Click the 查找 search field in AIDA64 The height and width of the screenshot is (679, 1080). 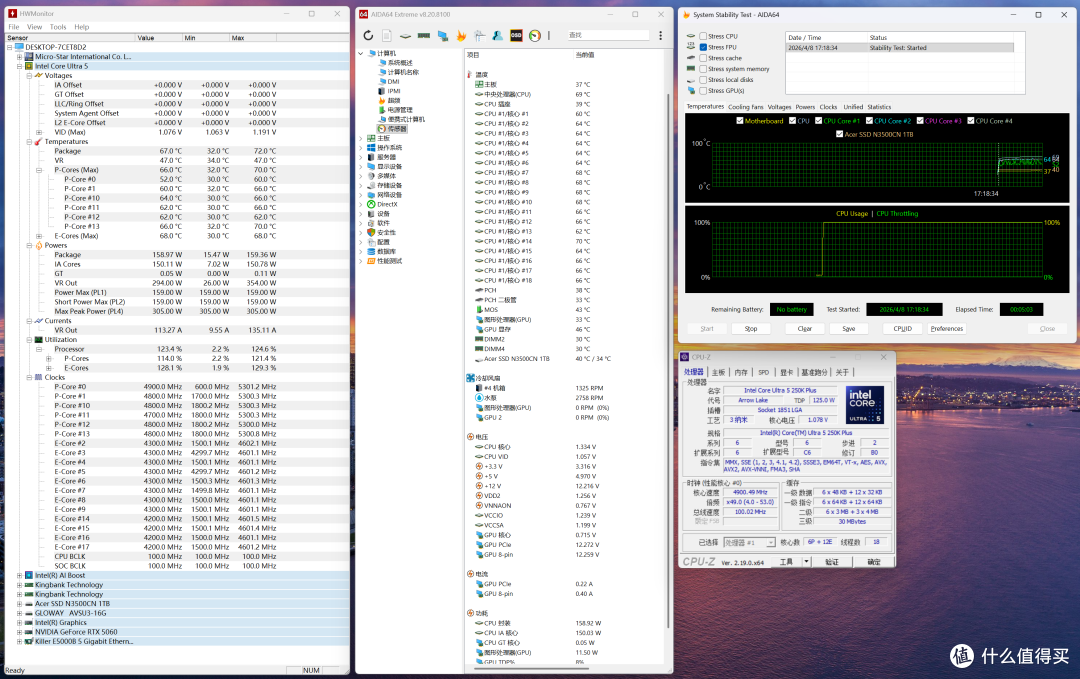[x=608, y=35]
